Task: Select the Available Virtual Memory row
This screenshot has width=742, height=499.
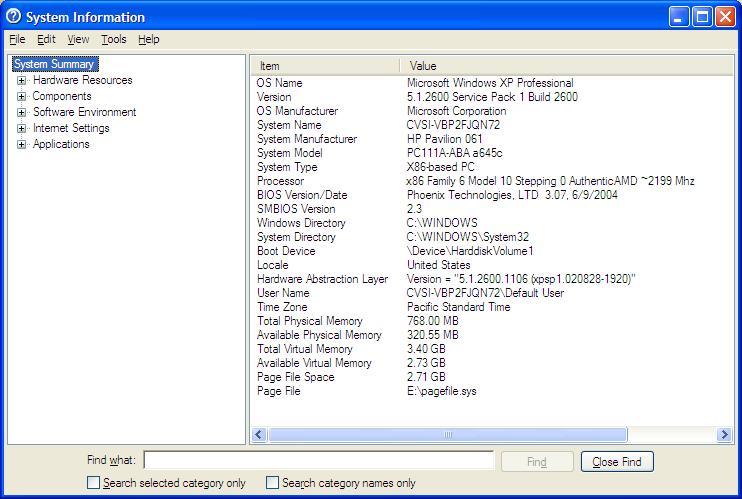Action: (x=491, y=363)
